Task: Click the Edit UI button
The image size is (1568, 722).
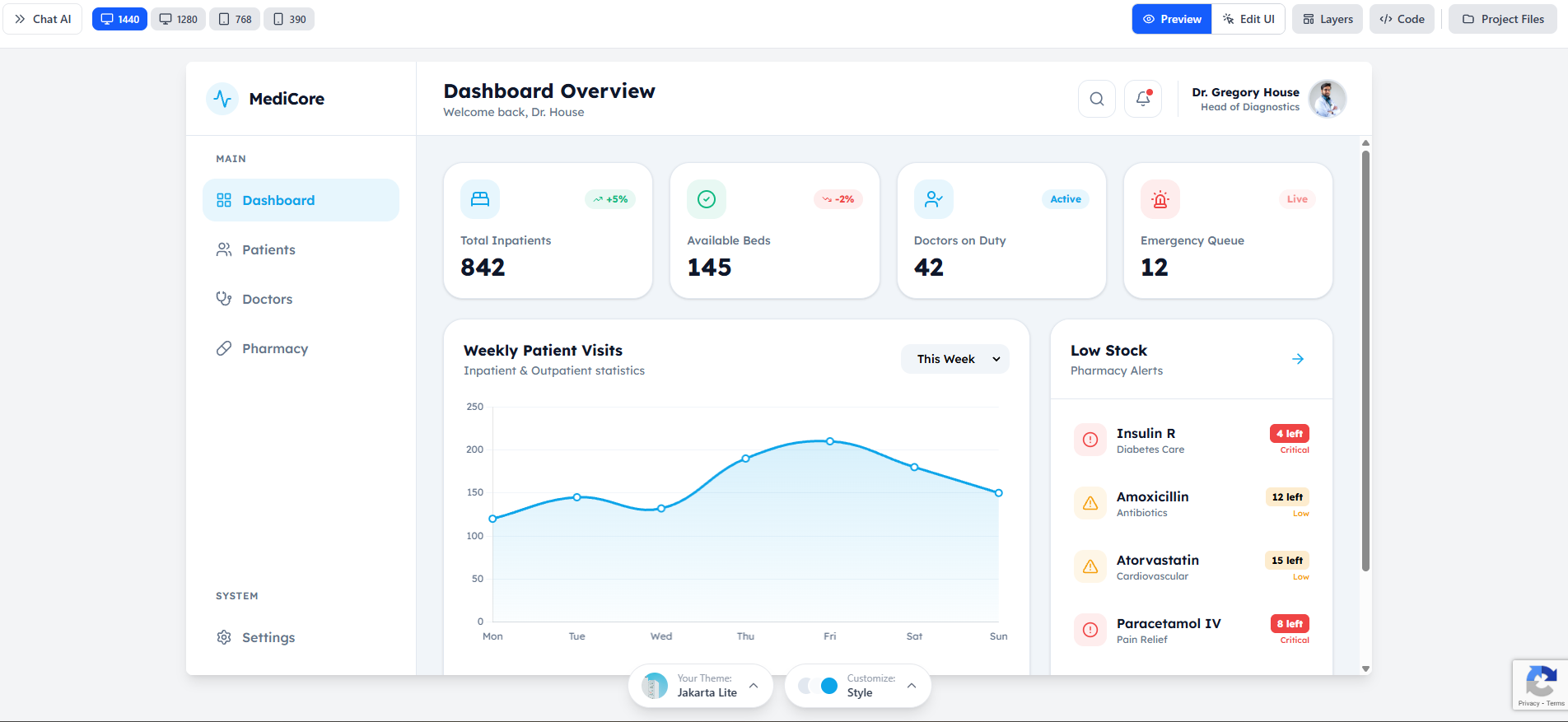Action: (1248, 19)
